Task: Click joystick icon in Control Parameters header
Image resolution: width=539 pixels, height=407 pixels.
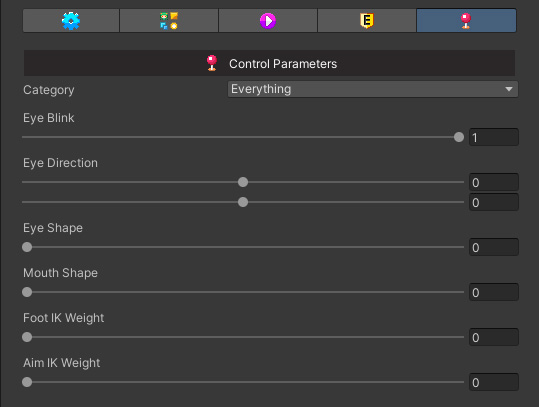Action: tap(212, 63)
